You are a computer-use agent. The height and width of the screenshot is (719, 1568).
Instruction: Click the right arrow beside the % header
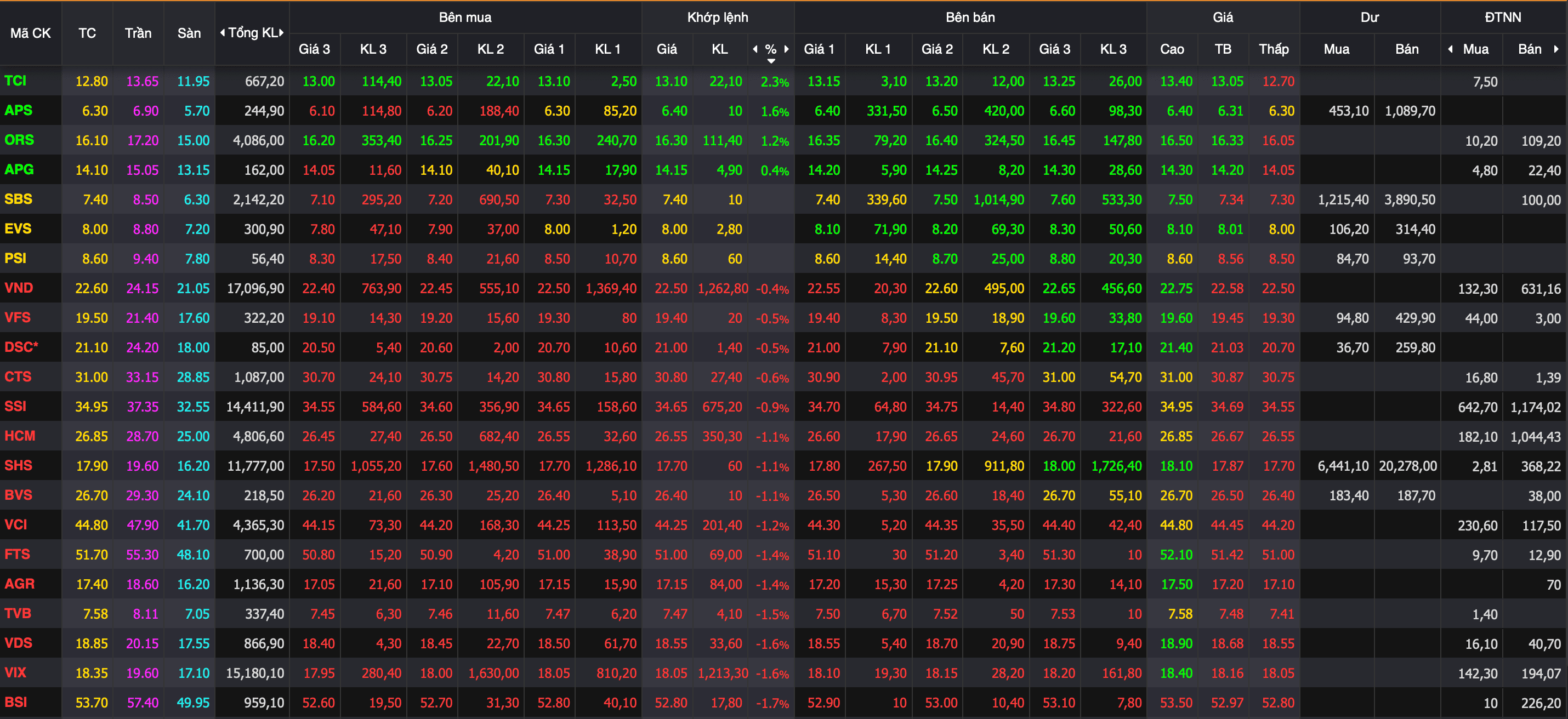tap(786, 49)
